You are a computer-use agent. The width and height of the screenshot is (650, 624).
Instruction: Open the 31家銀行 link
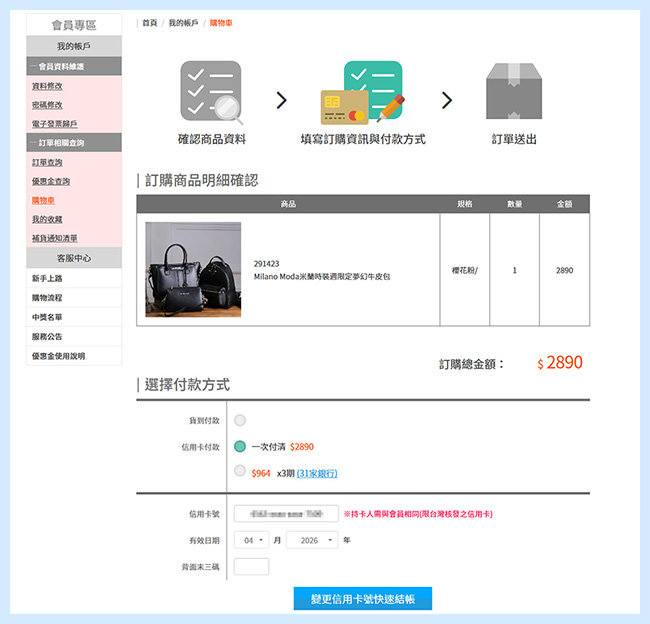click(317, 473)
